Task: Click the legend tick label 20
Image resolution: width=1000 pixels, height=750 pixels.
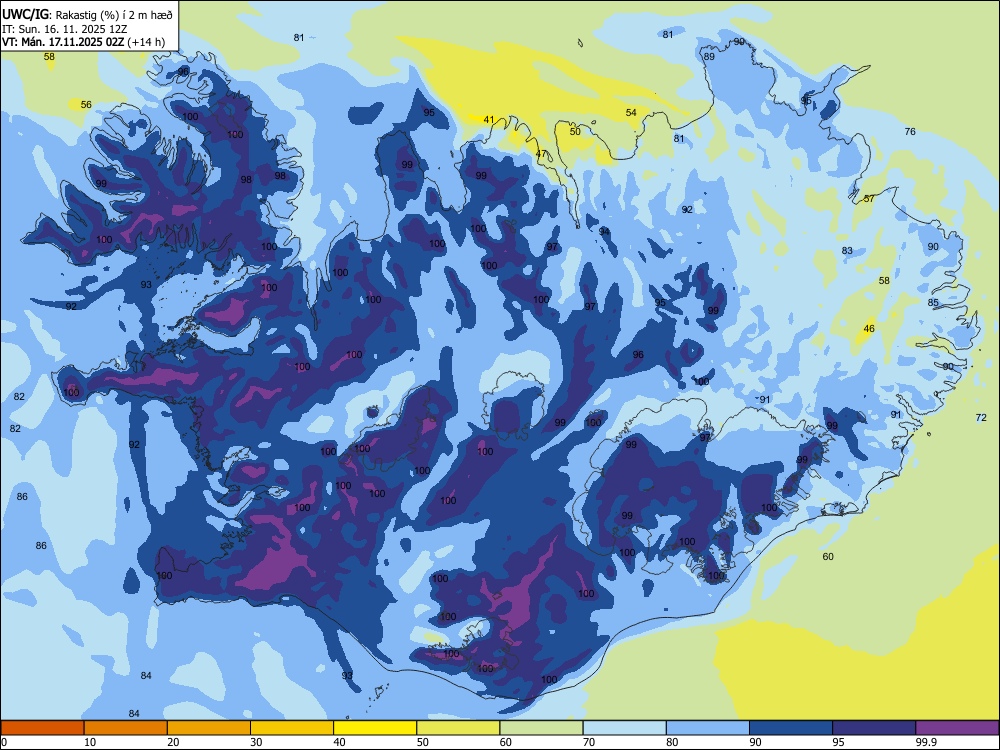Action: click(173, 742)
